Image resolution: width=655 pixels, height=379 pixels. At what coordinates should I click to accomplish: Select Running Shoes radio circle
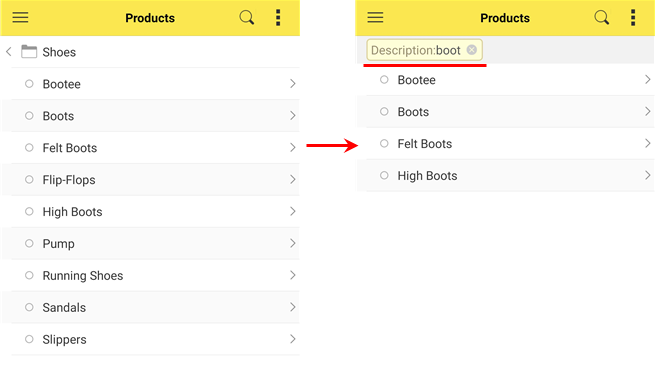29,275
